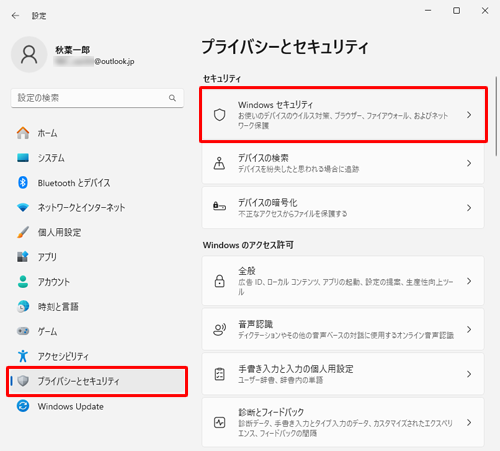Click the 個人用設定 paintbrush icon
500x451 pixels.
click(x=23, y=232)
